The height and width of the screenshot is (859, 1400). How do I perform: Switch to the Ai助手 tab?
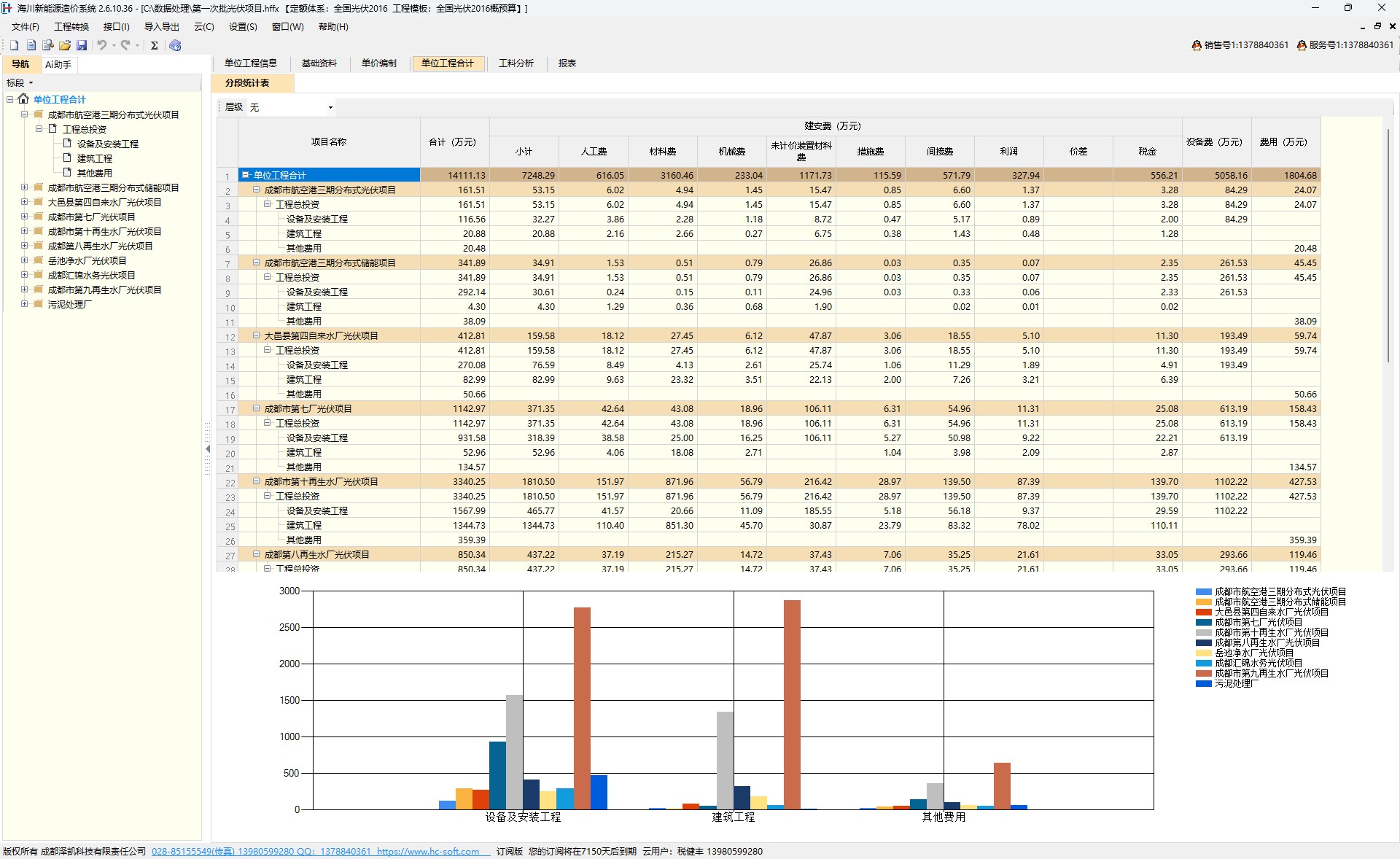(x=58, y=65)
